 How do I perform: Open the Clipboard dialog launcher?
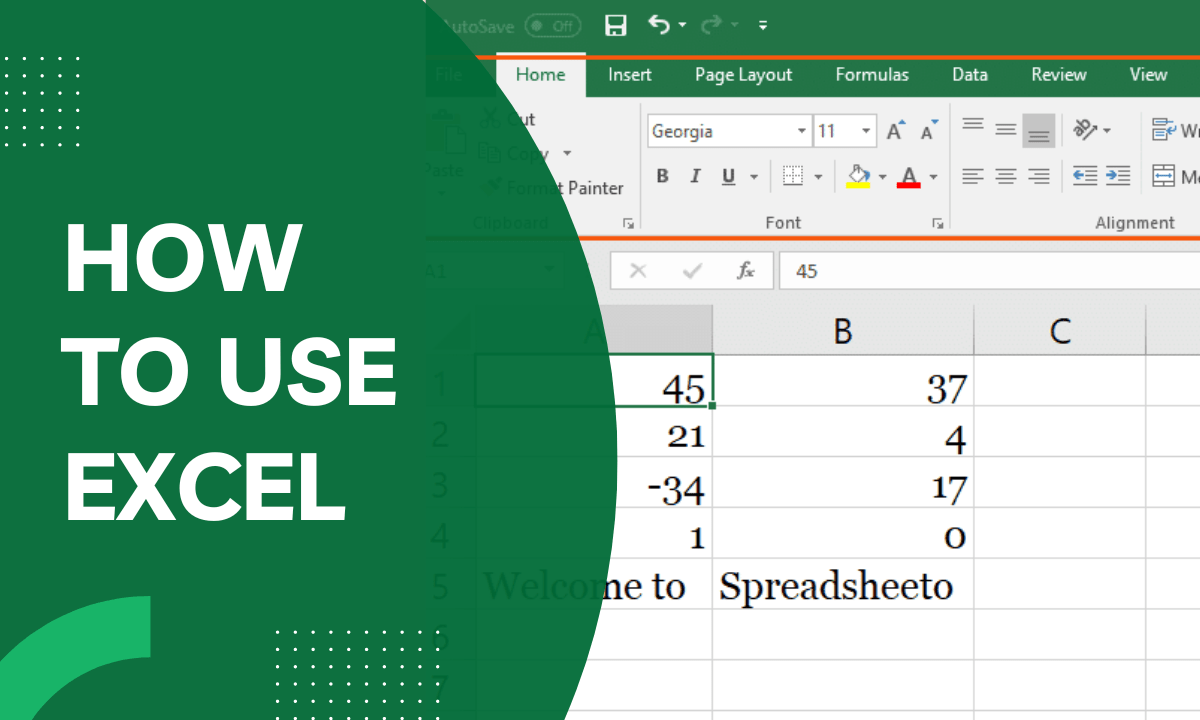(629, 223)
